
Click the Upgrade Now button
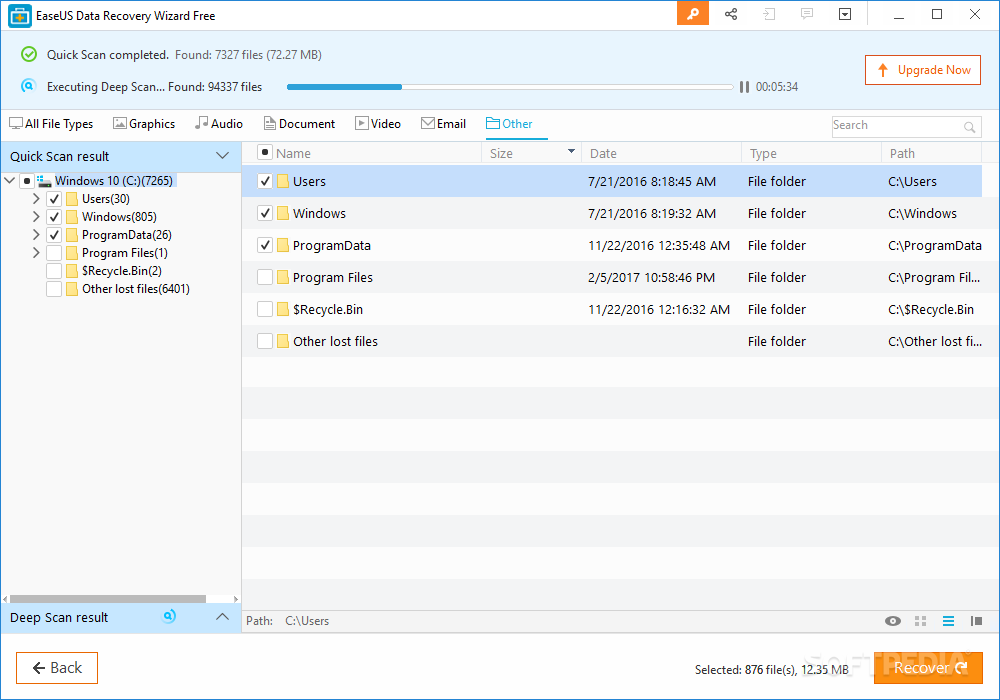click(923, 70)
